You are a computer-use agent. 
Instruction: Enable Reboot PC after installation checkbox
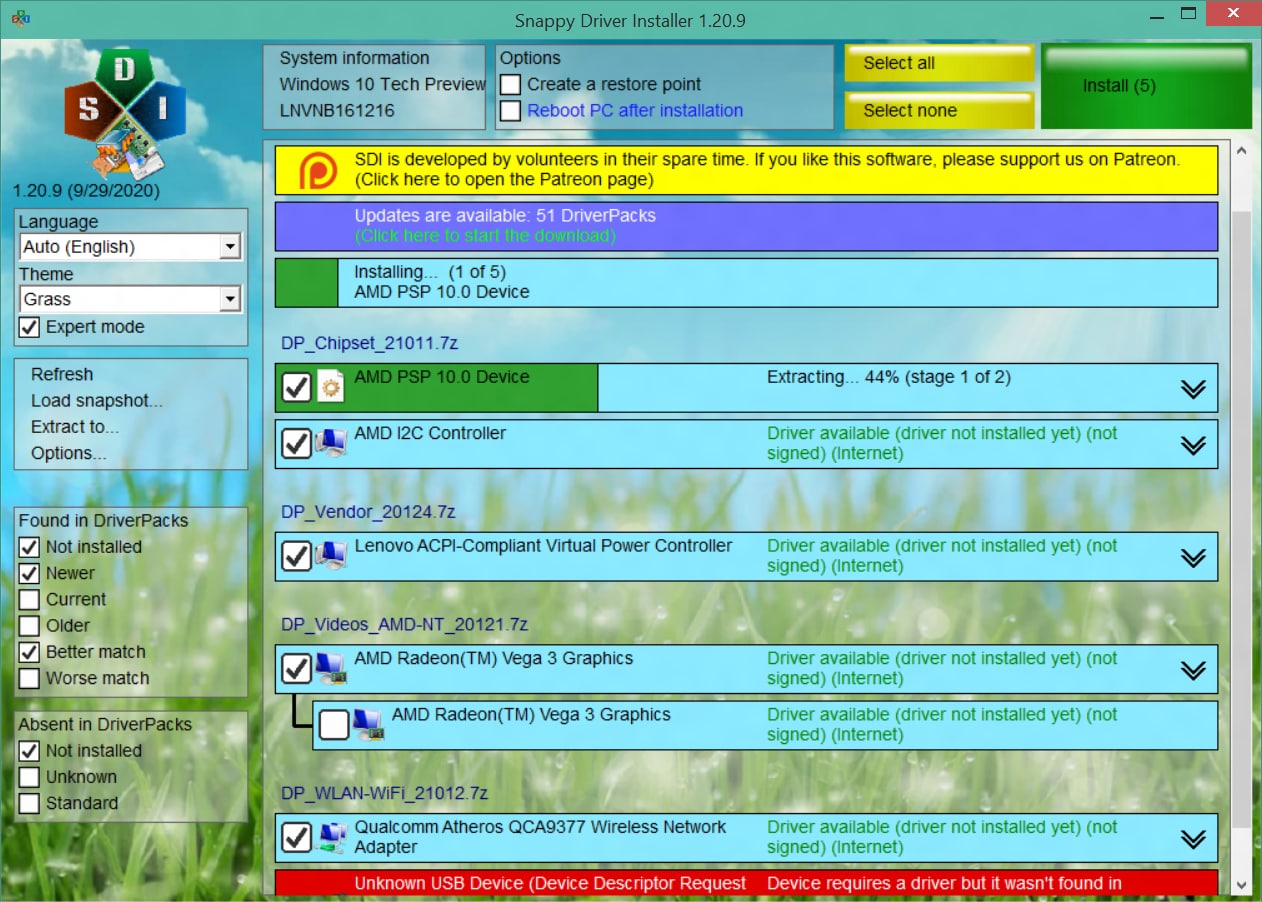(x=511, y=110)
